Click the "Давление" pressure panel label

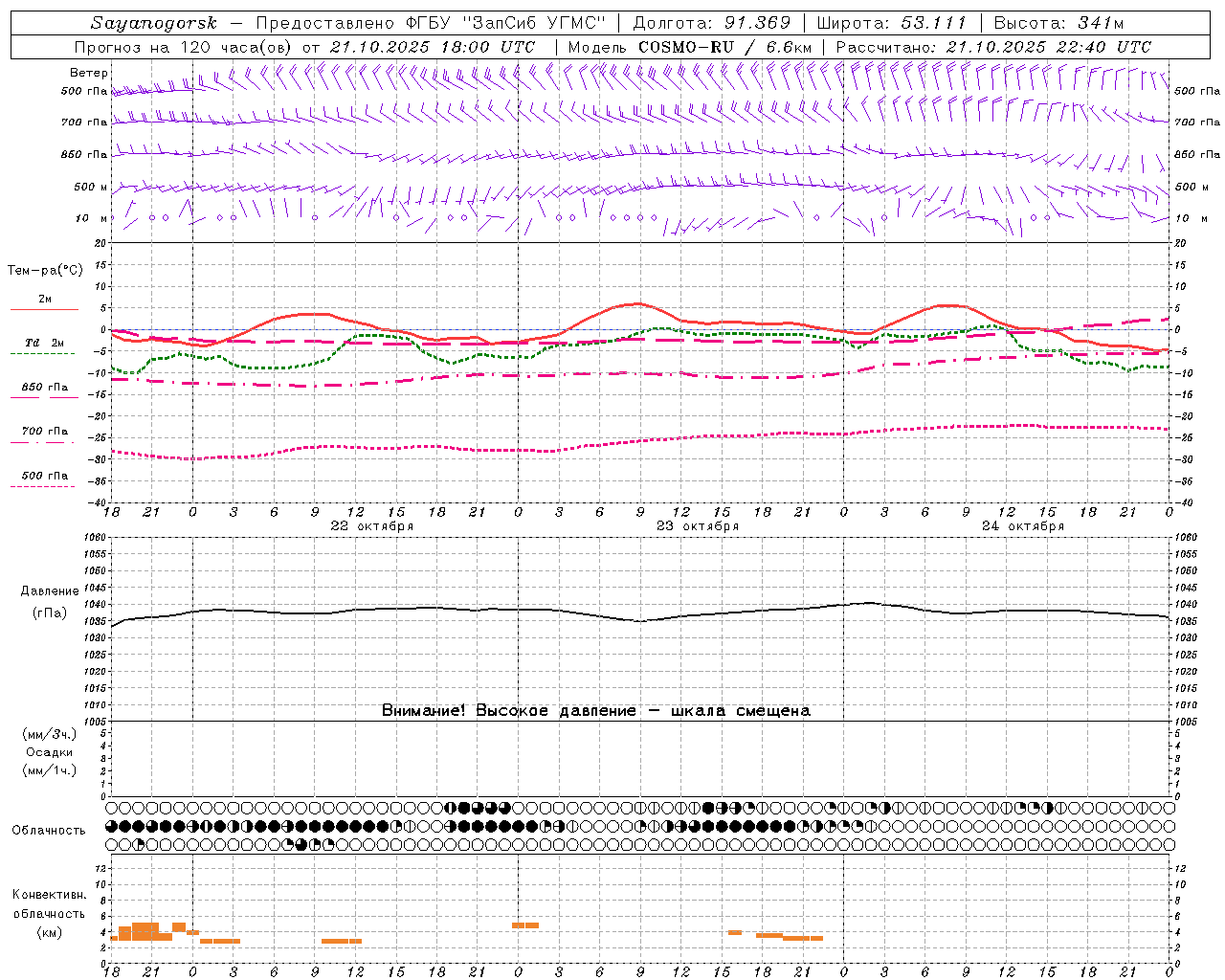50,591
